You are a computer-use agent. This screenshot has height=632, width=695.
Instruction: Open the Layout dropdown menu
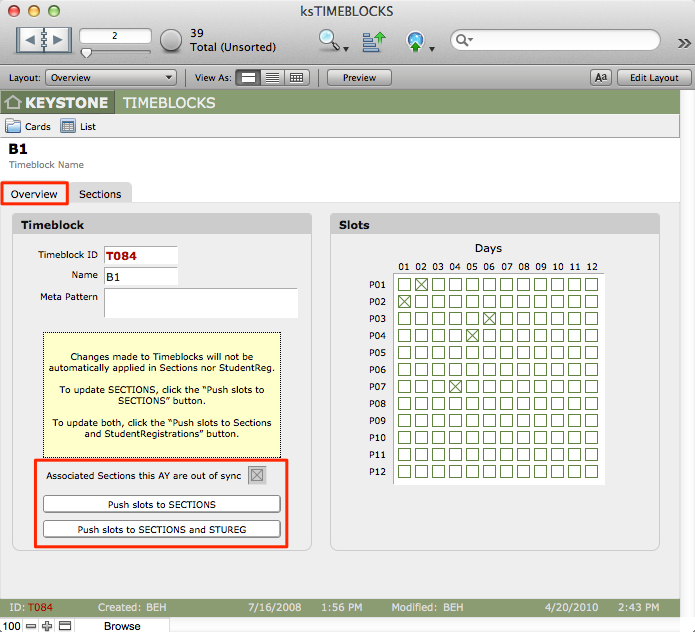click(x=111, y=77)
